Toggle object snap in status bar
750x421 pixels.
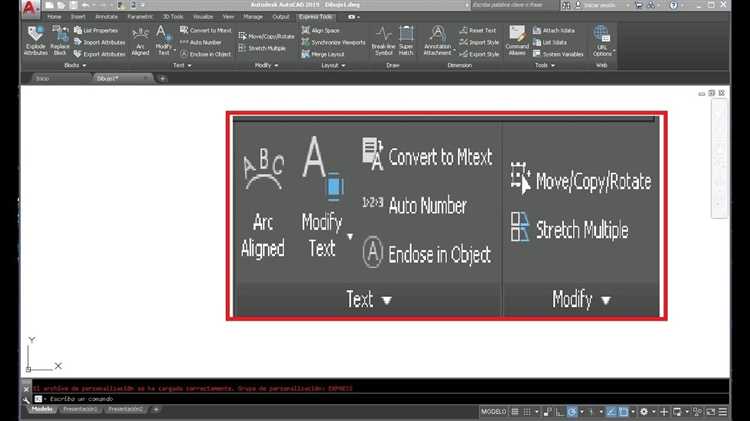coord(623,411)
